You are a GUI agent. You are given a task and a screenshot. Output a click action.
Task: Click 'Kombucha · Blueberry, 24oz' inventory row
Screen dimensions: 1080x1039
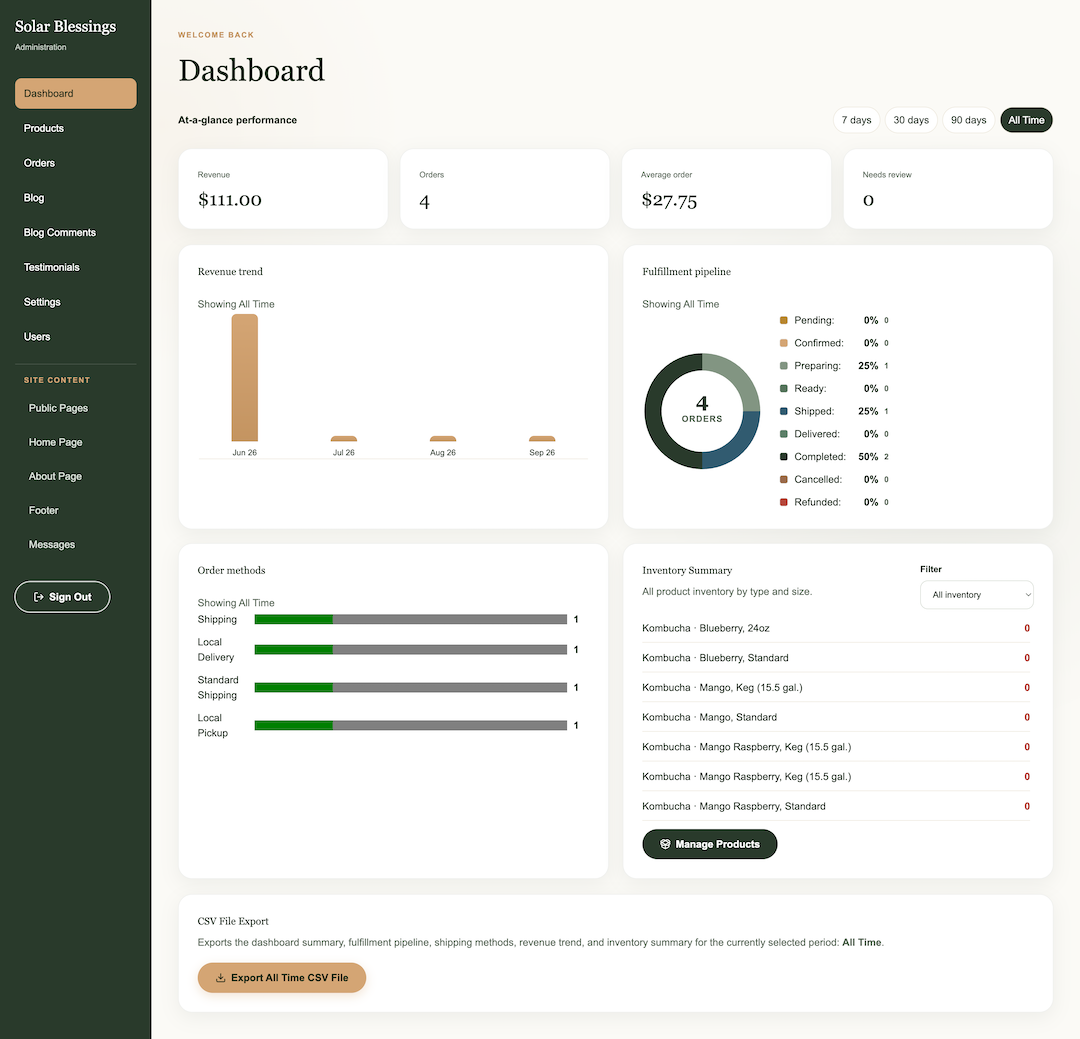pos(836,628)
